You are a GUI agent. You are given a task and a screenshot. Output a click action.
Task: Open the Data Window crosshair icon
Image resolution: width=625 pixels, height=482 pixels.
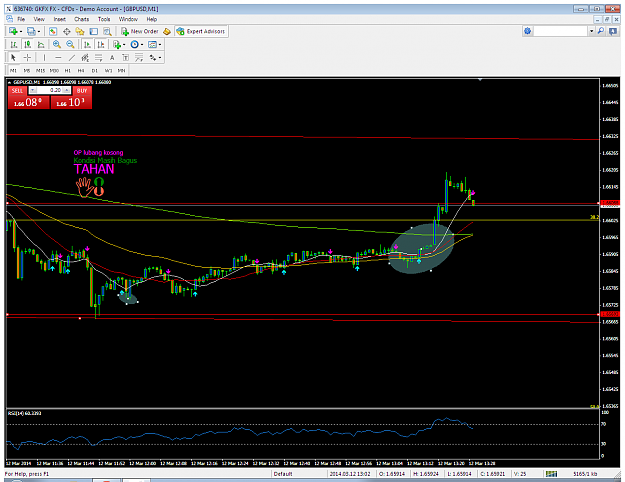tap(66, 31)
